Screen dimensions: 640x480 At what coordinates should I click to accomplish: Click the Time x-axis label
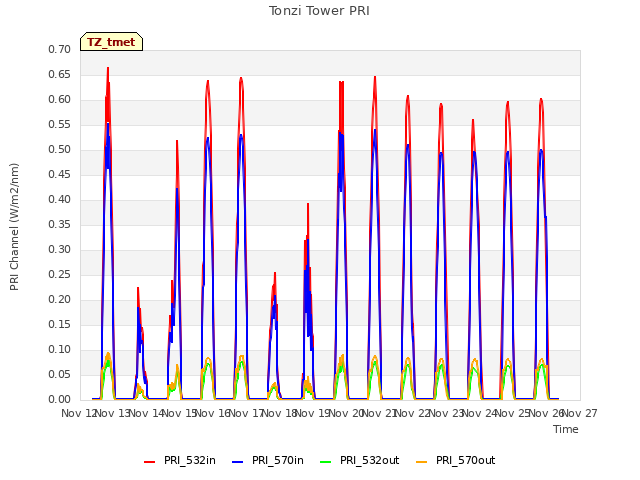(566, 429)
